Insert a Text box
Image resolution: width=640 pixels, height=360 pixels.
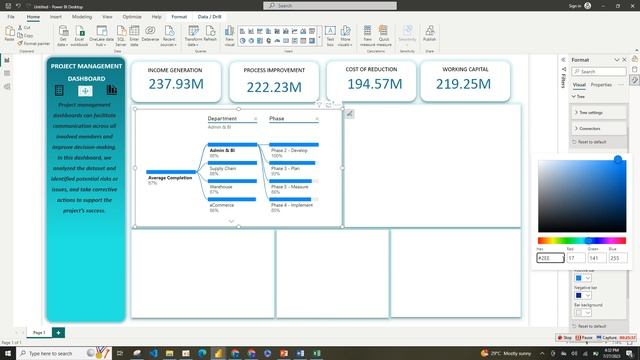[330, 36]
